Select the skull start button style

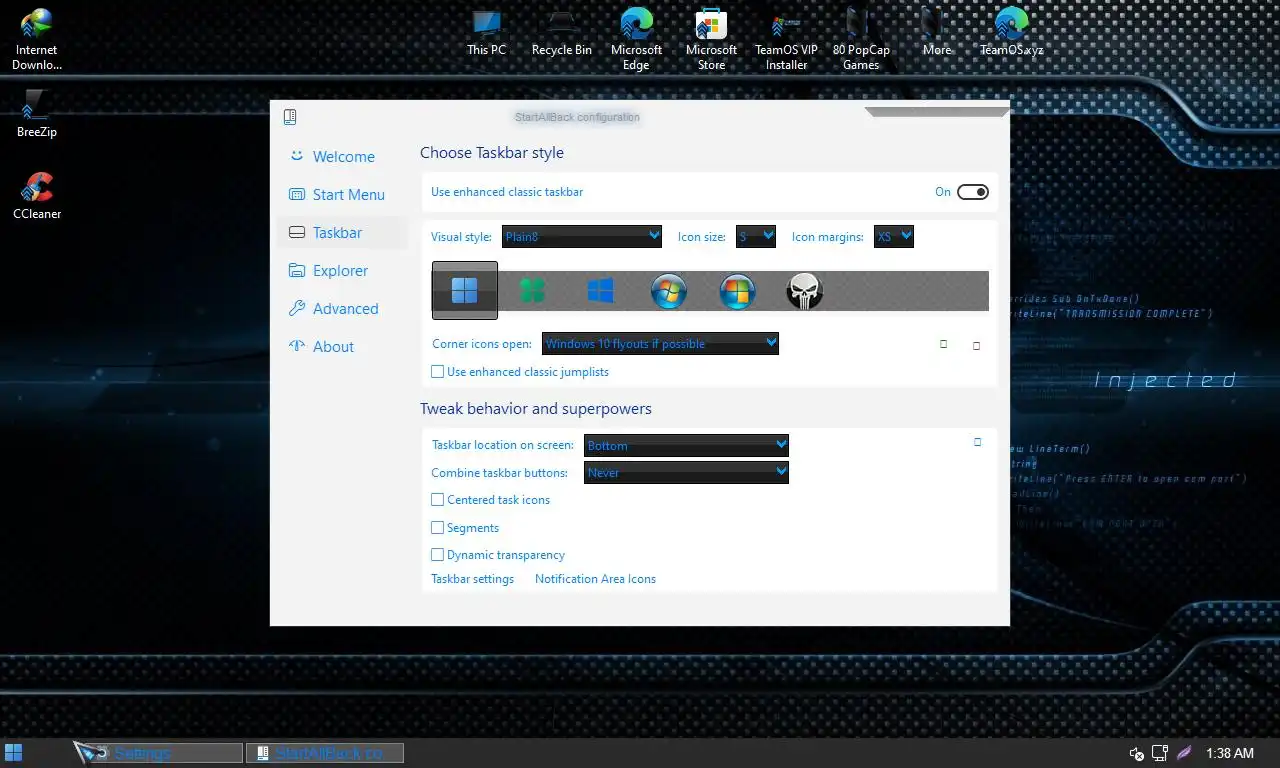click(805, 291)
